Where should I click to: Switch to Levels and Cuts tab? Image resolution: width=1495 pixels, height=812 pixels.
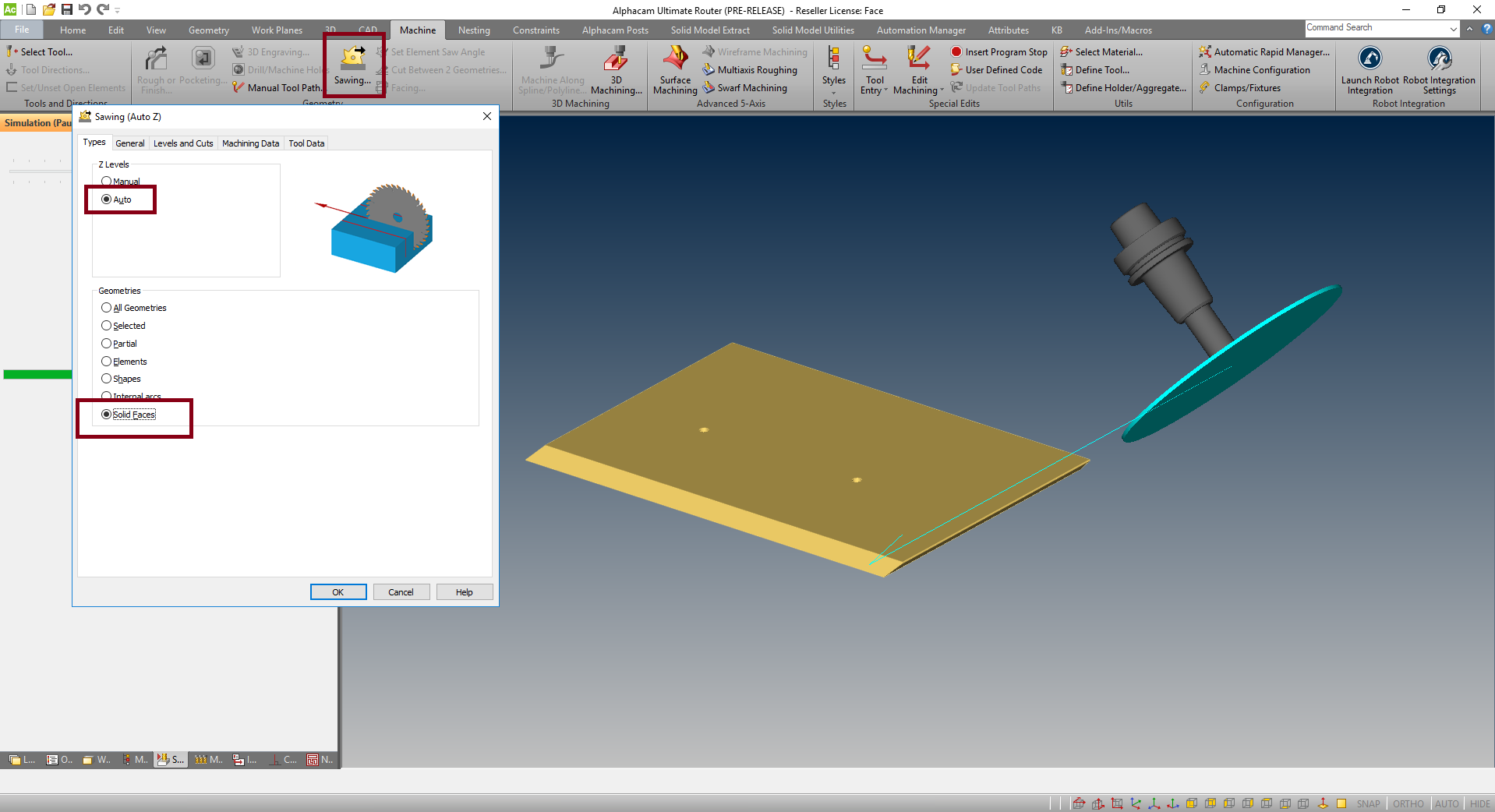tap(183, 143)
